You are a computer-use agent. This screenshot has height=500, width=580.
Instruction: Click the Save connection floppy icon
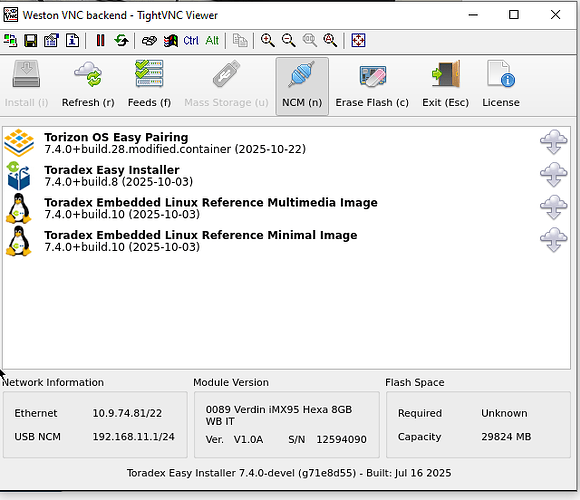point(31,40)
